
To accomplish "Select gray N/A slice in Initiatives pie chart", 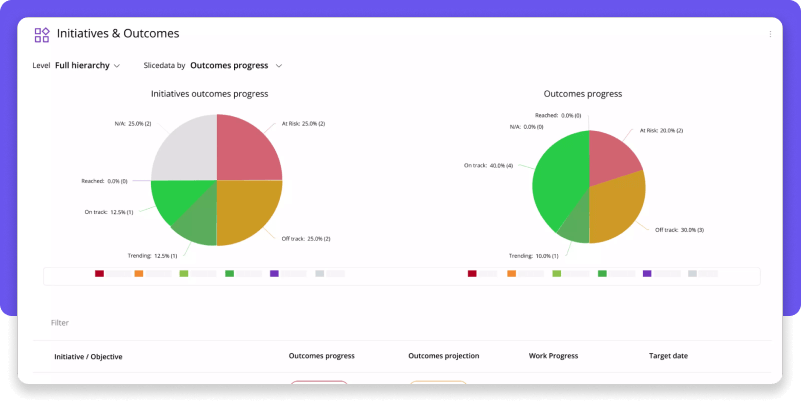I will point(185,148).
